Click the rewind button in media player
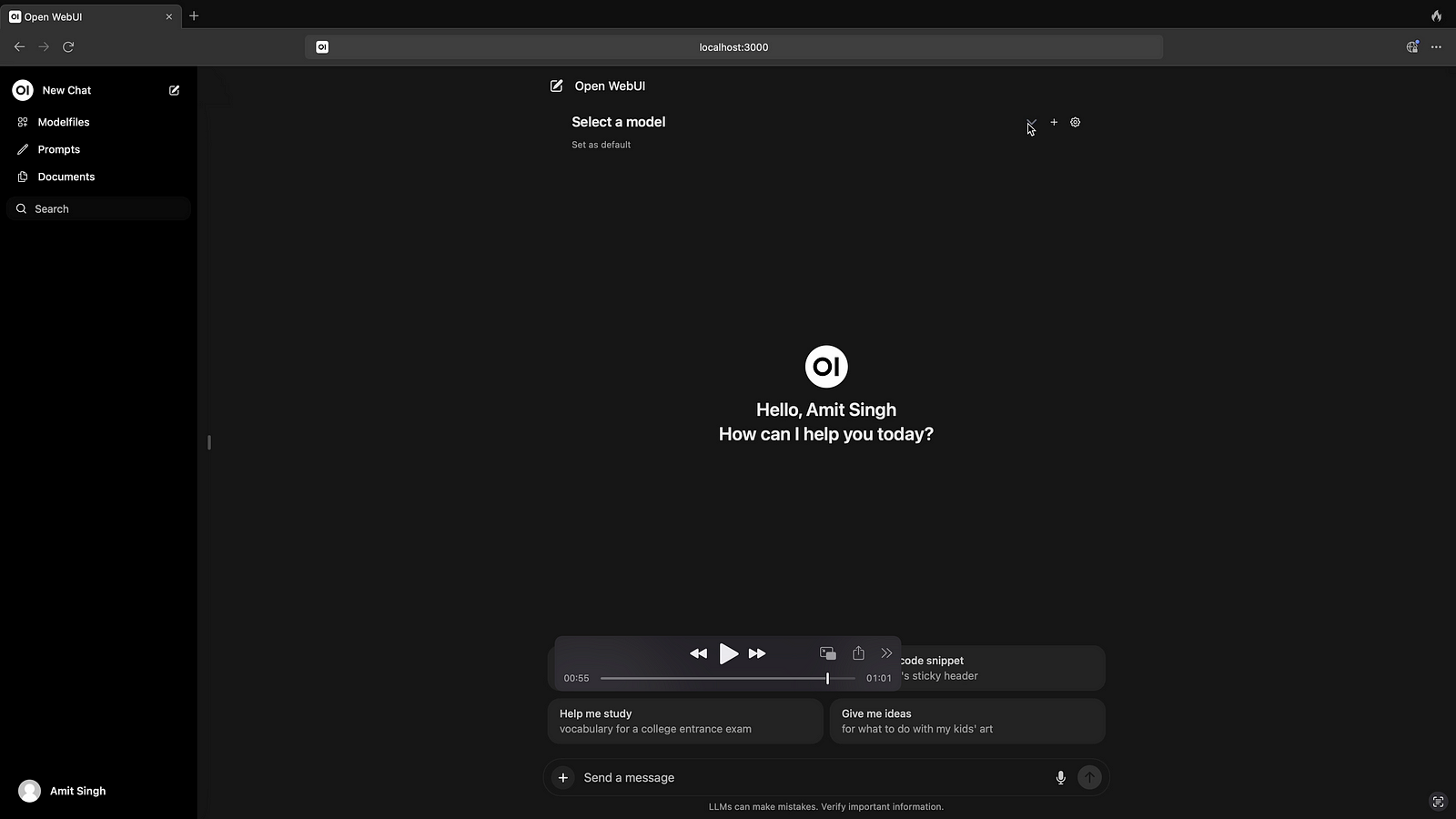Screen dimensions: 1456x819 tap(698, 653)
